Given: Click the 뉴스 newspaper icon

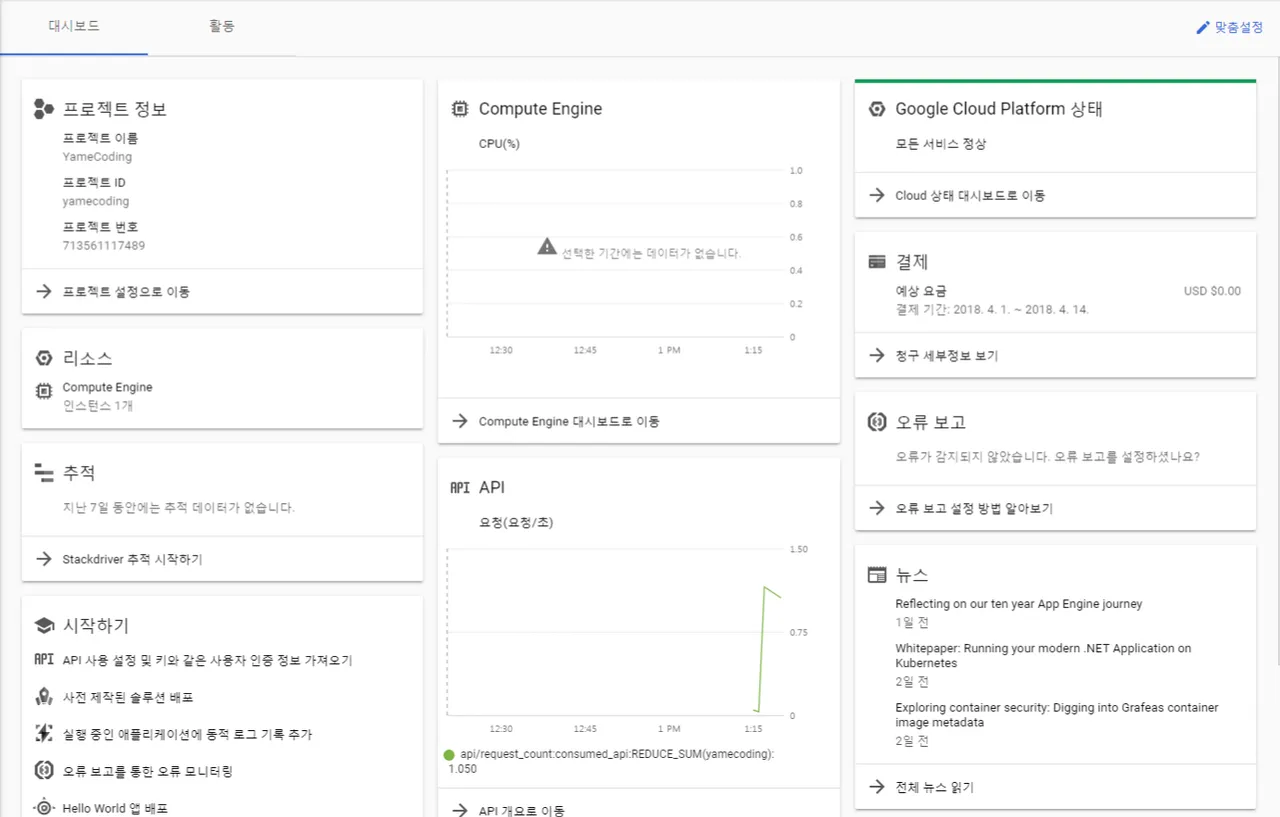Looking at the screenshot, I should [x=877, y=575].
